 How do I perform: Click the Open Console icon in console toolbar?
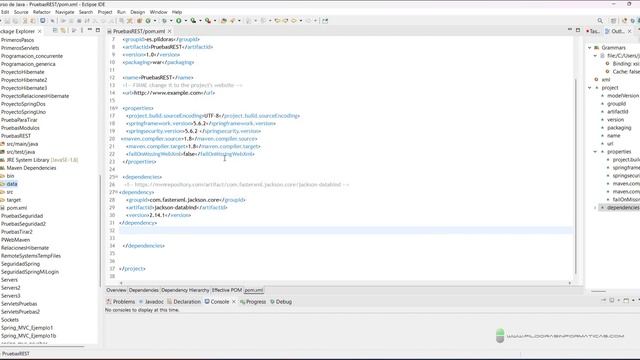[x=626, y=300]
